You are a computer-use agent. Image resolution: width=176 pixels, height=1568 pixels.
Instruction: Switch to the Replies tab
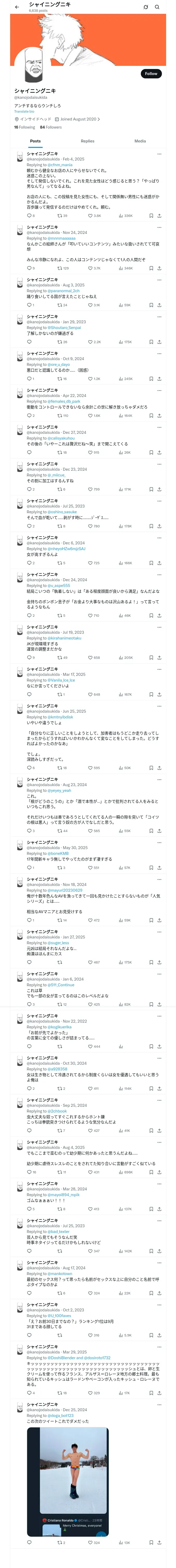87,141
